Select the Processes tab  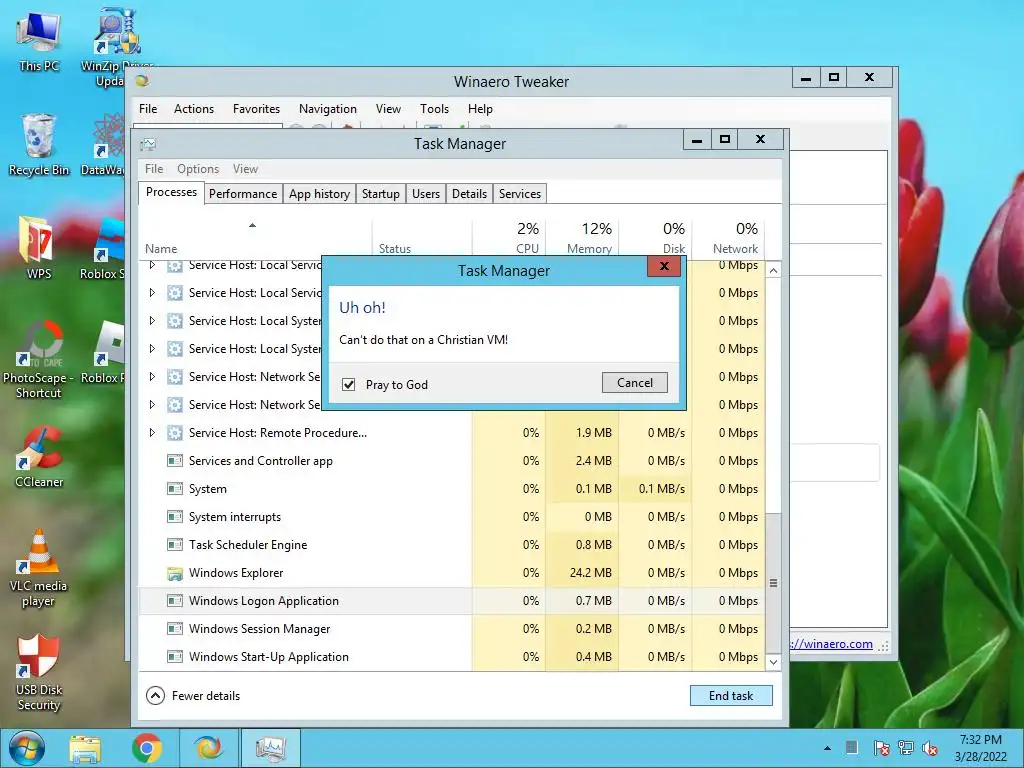[x=171, y=192]
